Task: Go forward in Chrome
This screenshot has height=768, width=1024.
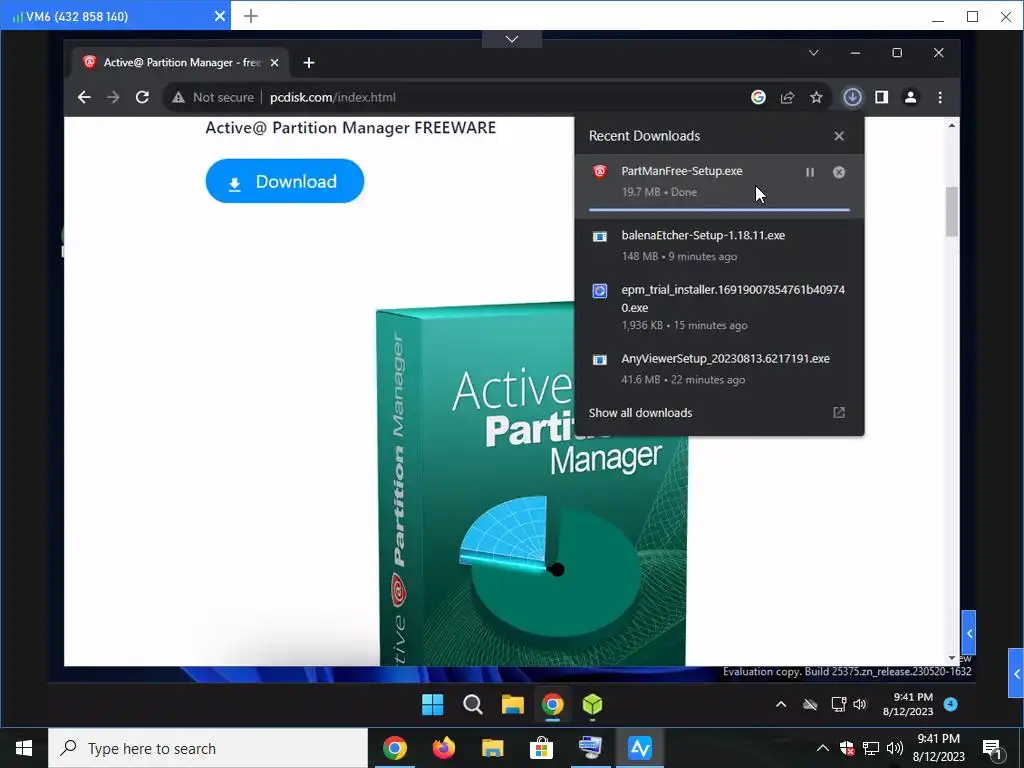Action: [114, 97]
